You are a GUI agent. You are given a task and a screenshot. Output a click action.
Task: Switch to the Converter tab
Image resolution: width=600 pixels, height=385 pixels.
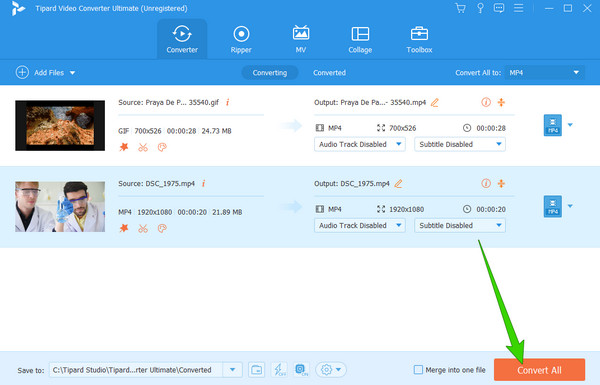(x=182, y=39)
